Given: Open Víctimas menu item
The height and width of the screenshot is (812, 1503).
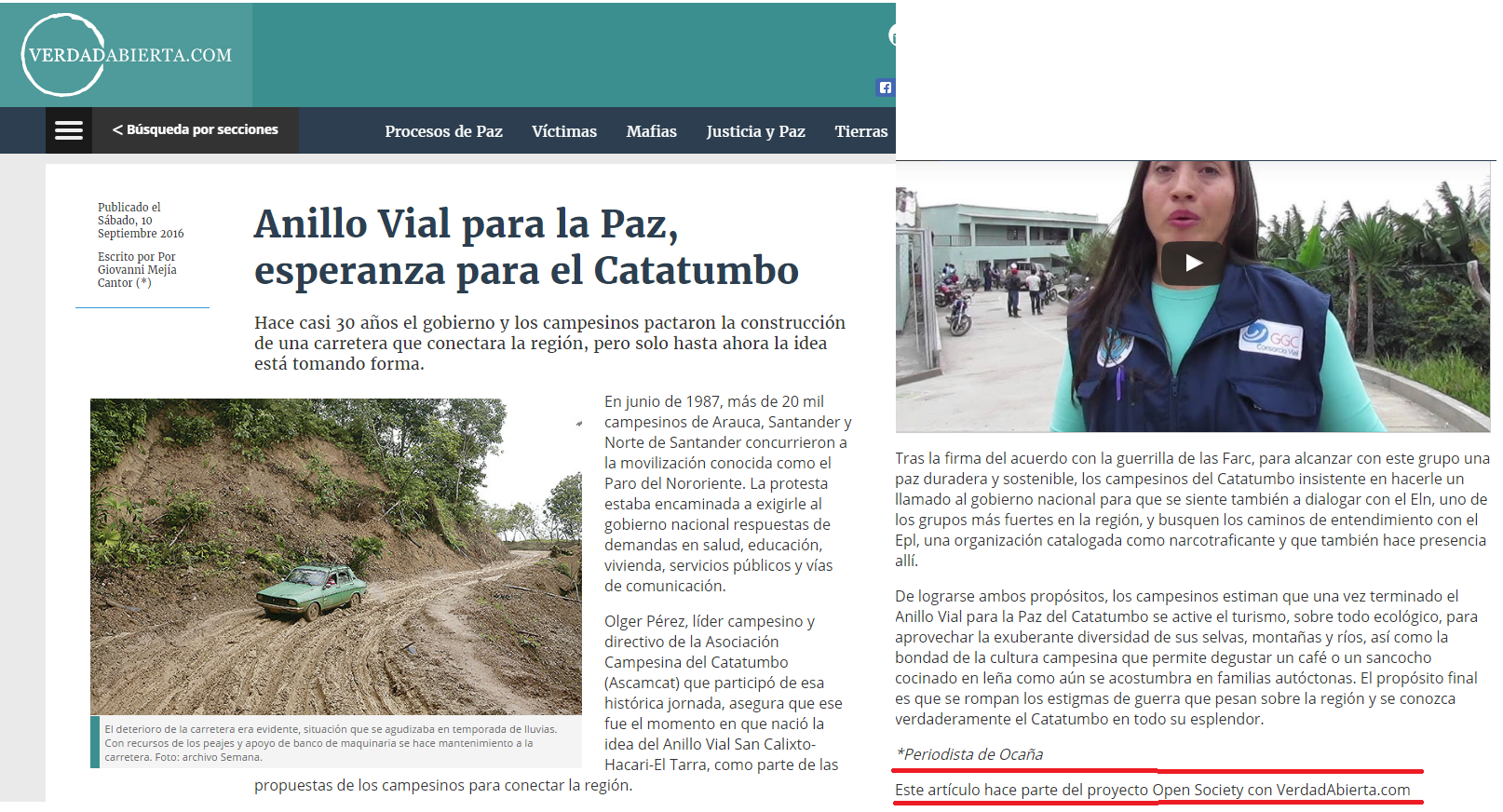Looking at the screenshot, I should 564,131.
